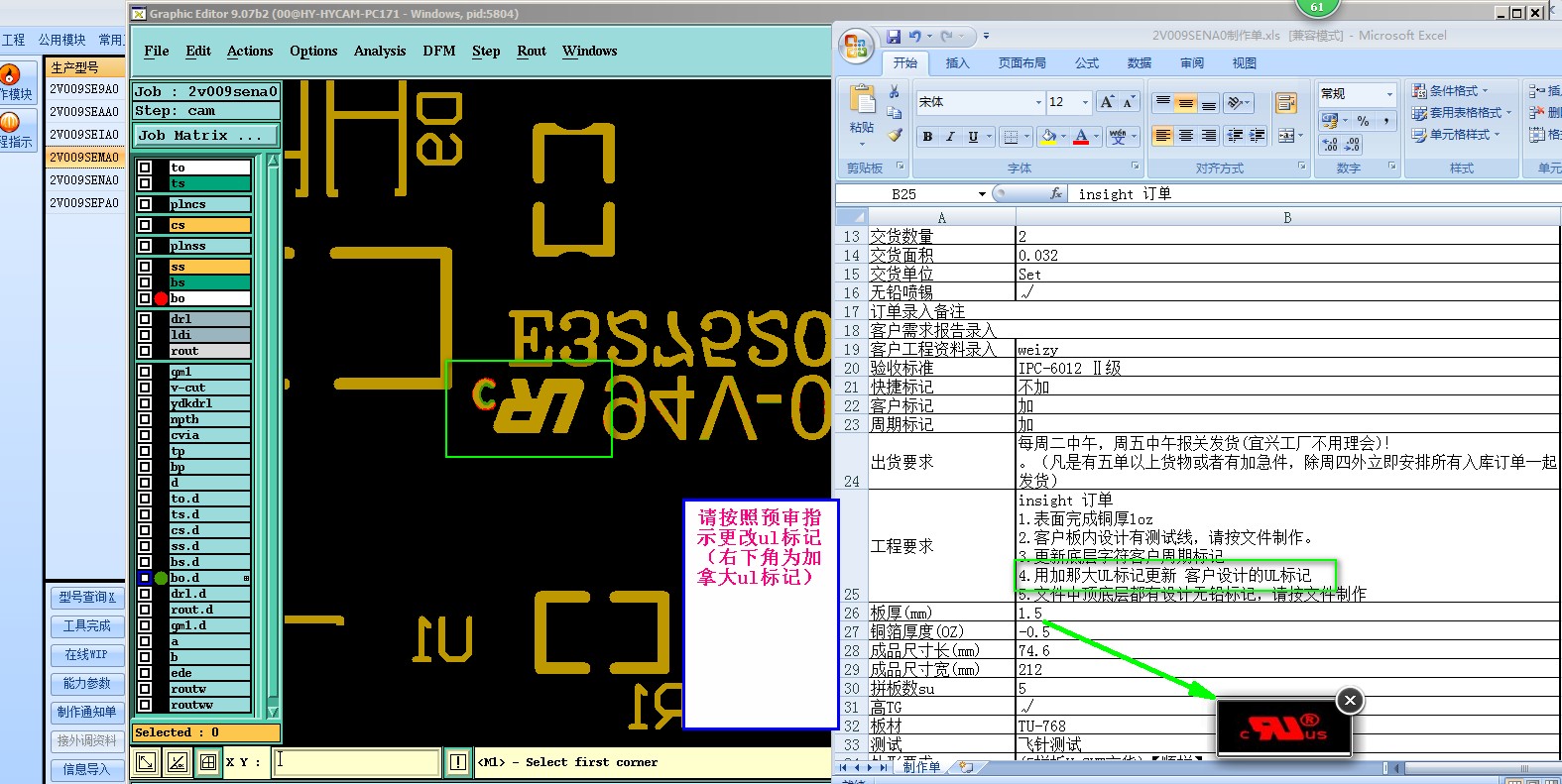This screenshot has width=1562, height=784.
Task: Click the middle vertical align icon
Action: click(1186, 103)
